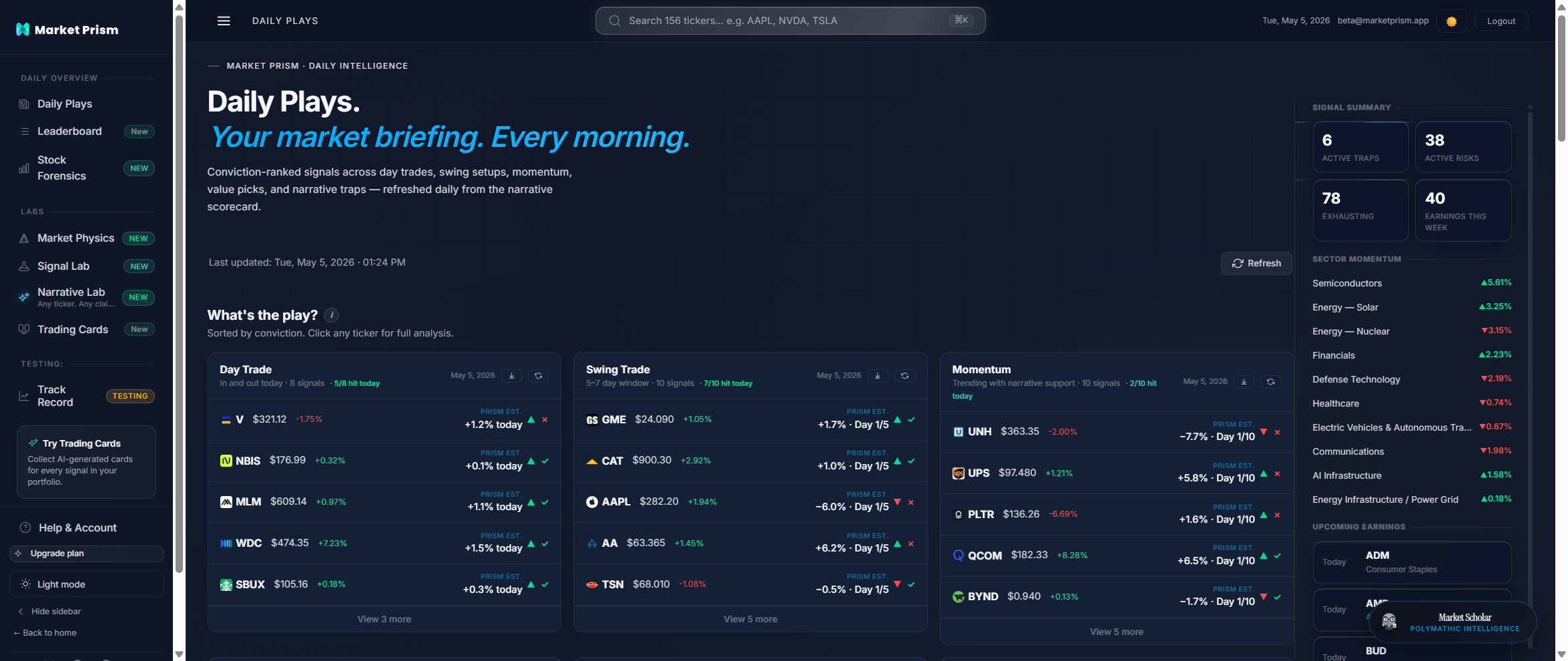Open ADM upcoming earnings card
Image resolution: width=1568 pixels, height=661 pixels.
coord(1412,562)
